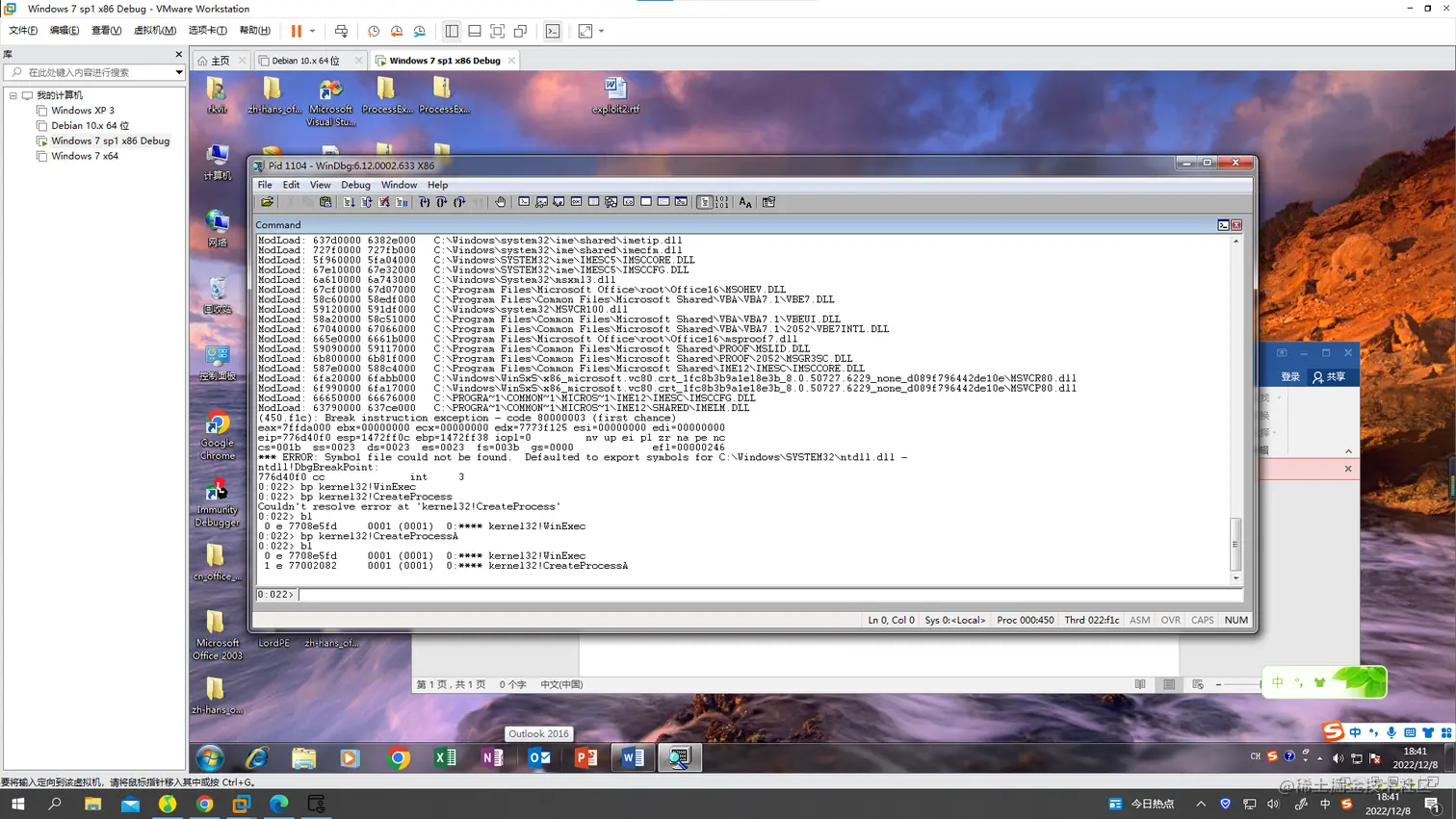Open a source file in WinDbg toolbar
Image resolution: width=1456 pixels, height=819 pixels.
pos(267,202)
